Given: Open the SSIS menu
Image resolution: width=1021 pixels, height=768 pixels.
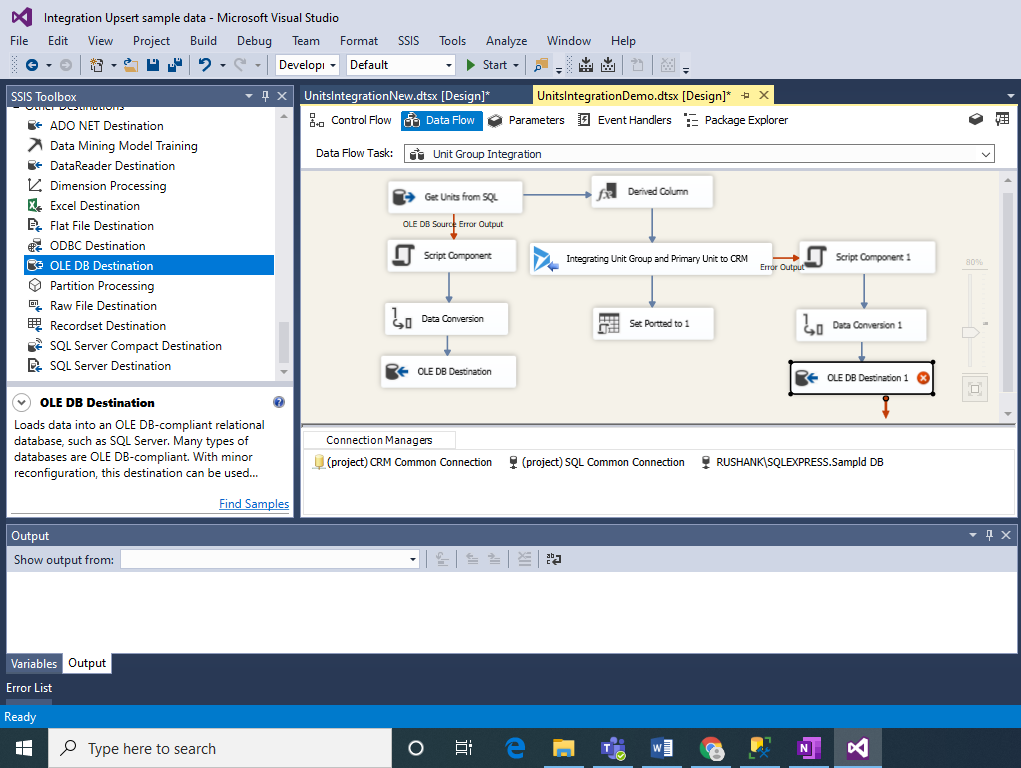Looking at the screenshot, I should (408, 40).
